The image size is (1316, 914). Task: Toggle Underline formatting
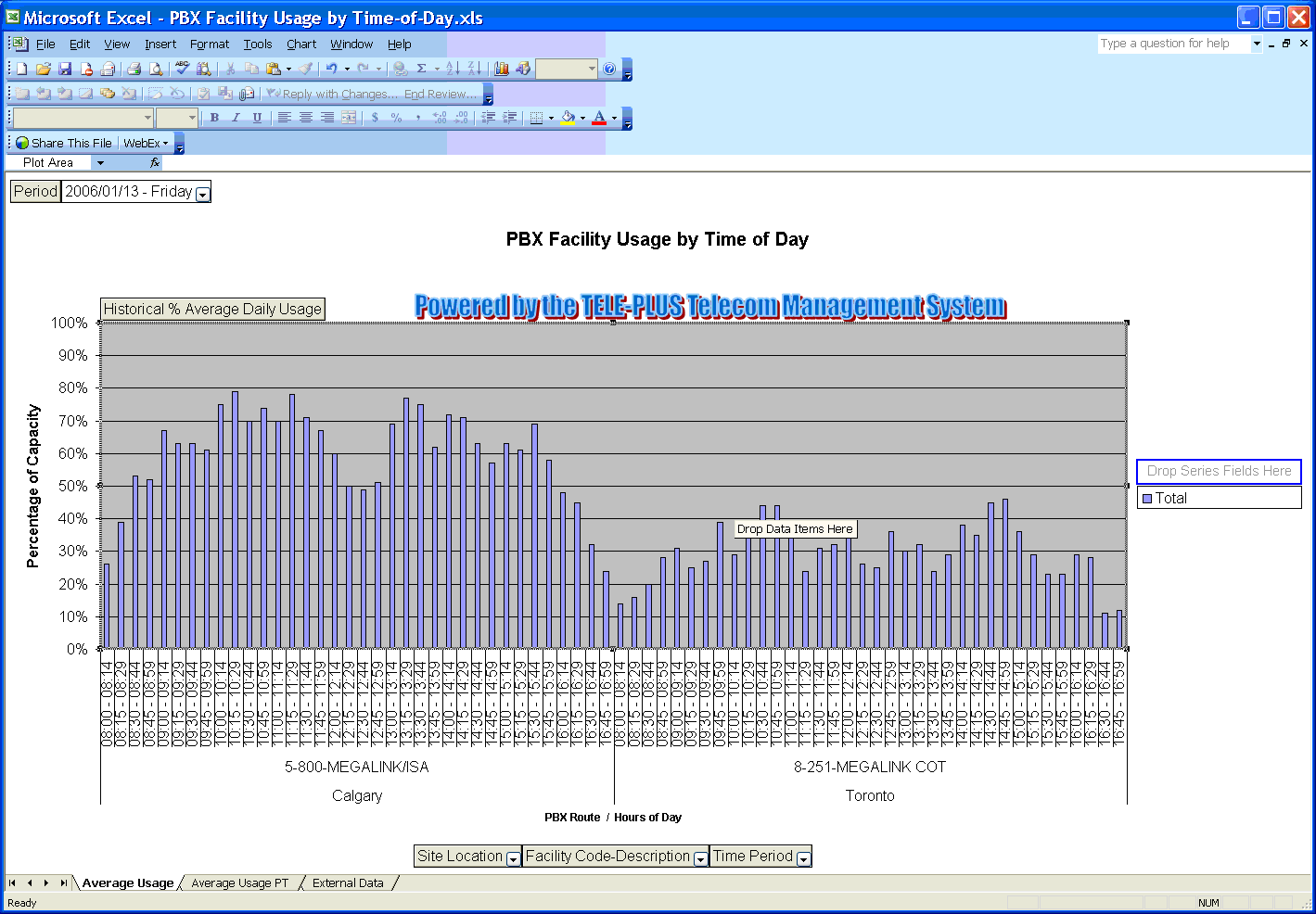tap(257, 118)
